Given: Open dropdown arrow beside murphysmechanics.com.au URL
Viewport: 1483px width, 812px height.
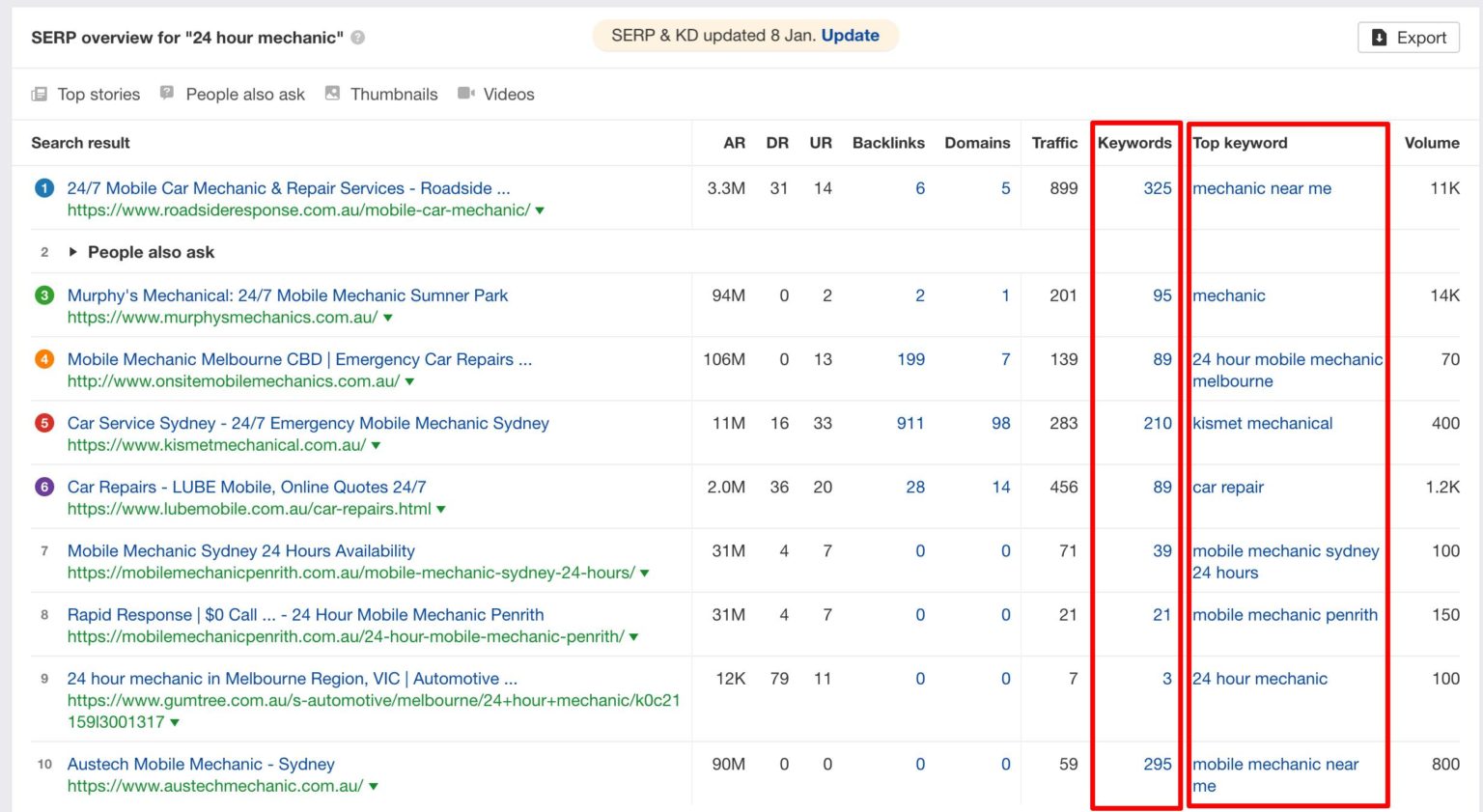Looking at the screenshot, I should click(x=388, y=318).
